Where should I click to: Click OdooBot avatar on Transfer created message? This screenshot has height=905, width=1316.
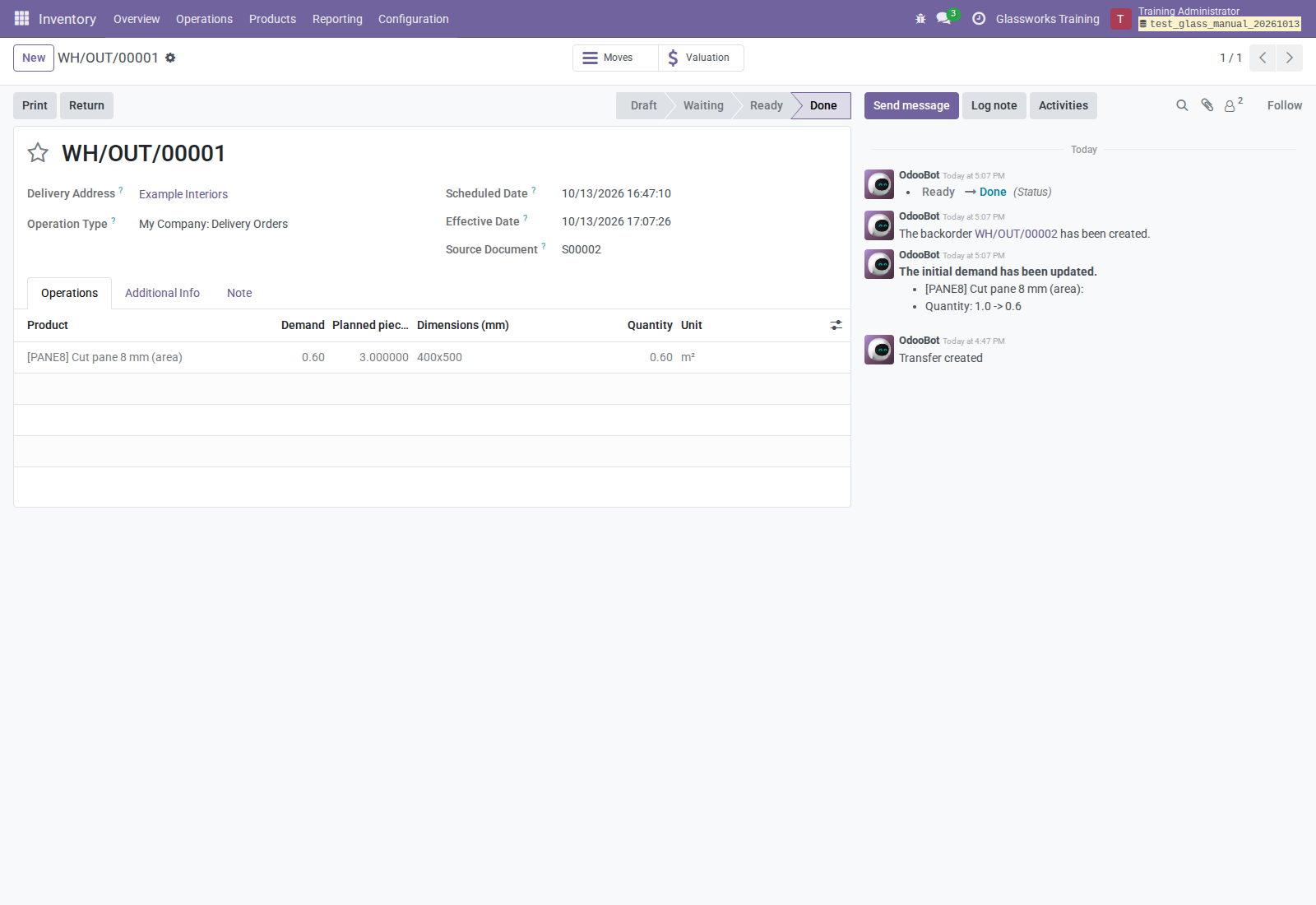tap(879, 350)
